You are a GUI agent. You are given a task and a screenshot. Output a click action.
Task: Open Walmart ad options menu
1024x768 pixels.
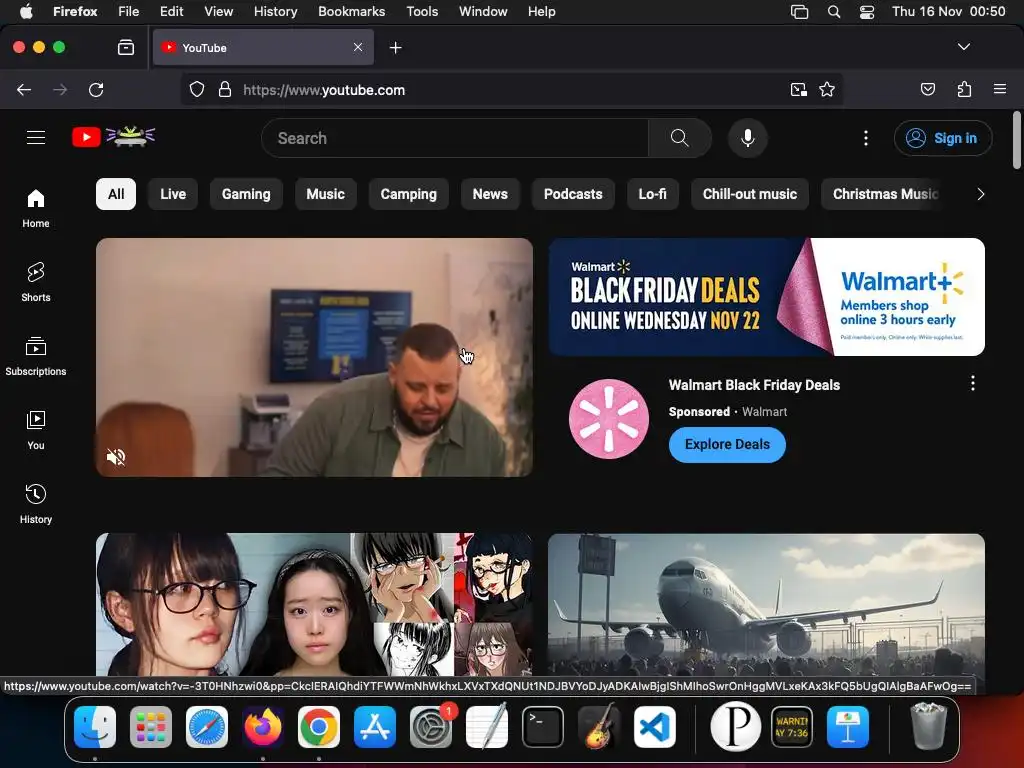973,383
